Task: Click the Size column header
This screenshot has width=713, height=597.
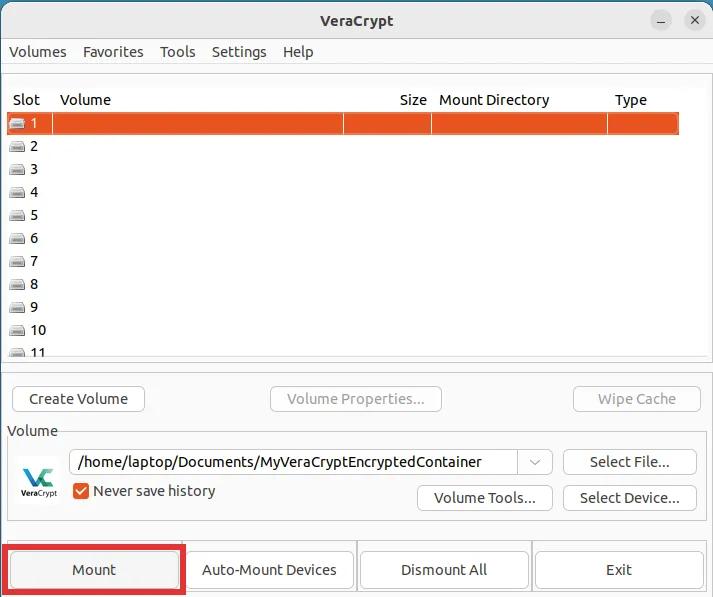Action: (x=413, y=100)
